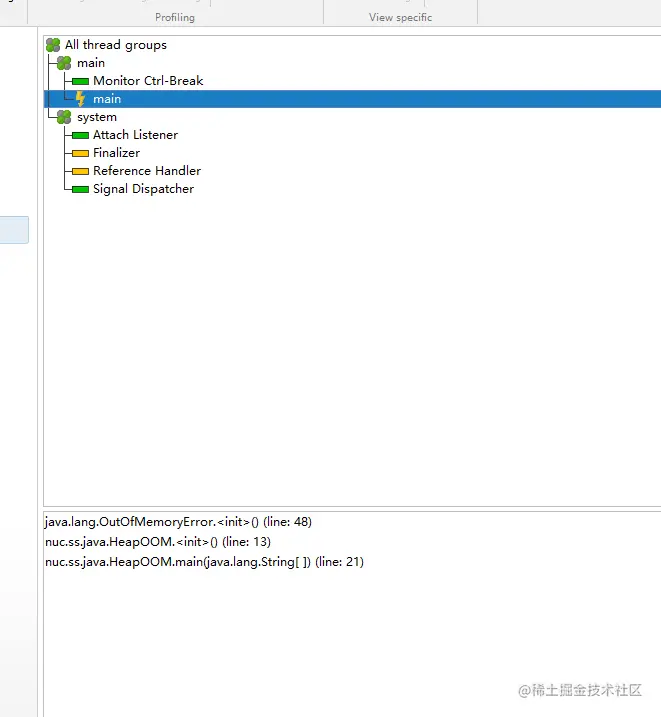Click the green Monitor Ctrl-Break thread icon

(80, 81)
